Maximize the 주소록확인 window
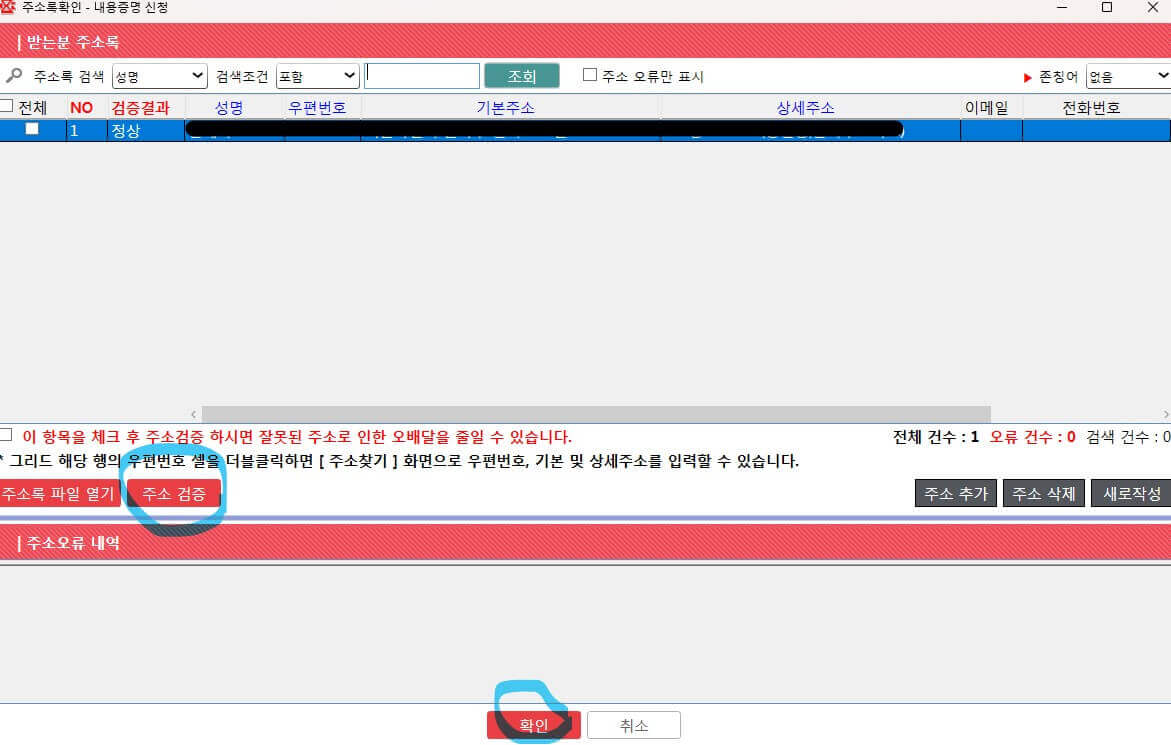1171x745 pixels. pyautogui.click(x=1107, y=7)
